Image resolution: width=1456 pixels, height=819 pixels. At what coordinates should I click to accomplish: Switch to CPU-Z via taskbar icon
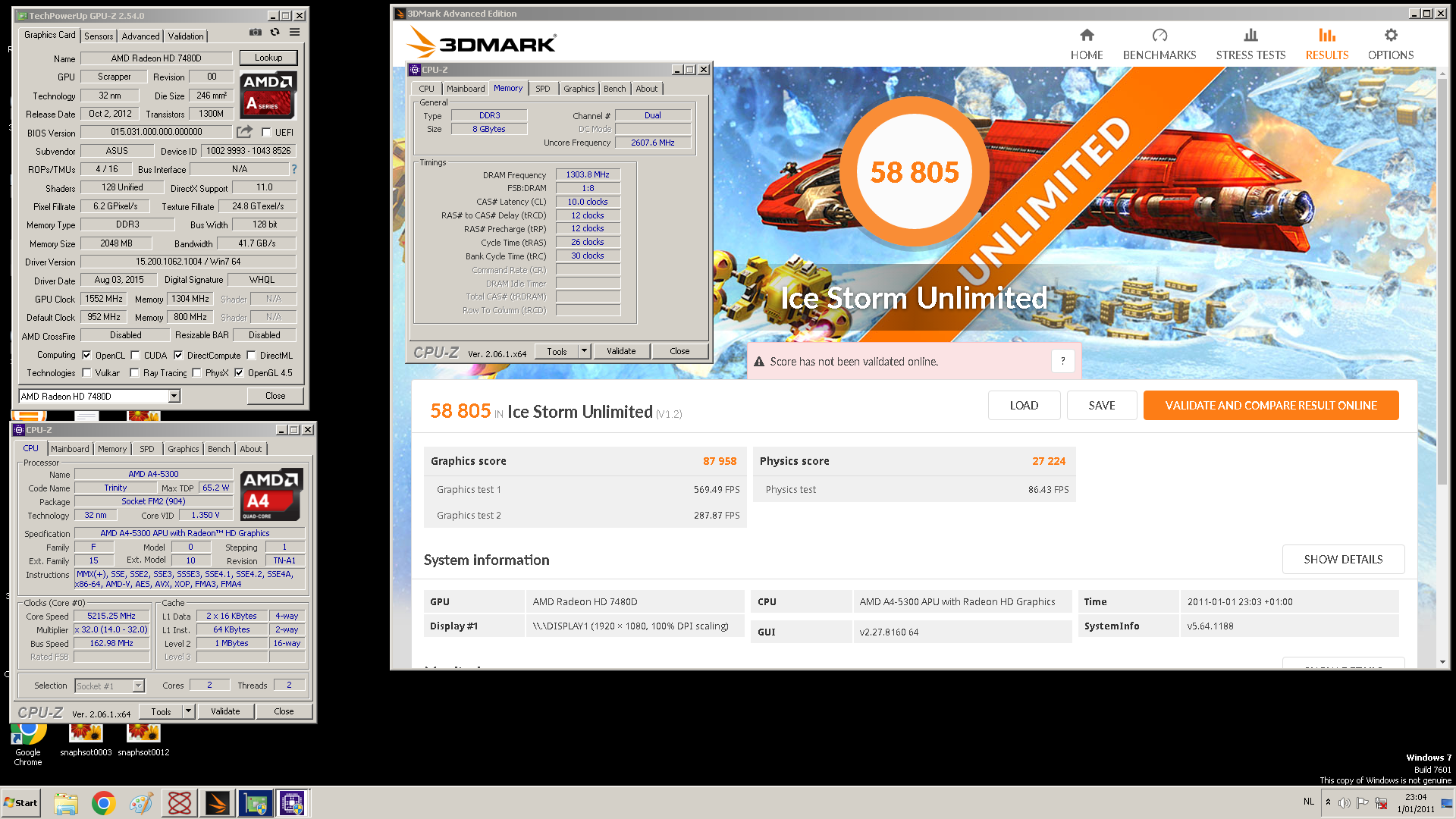(293, 803)
